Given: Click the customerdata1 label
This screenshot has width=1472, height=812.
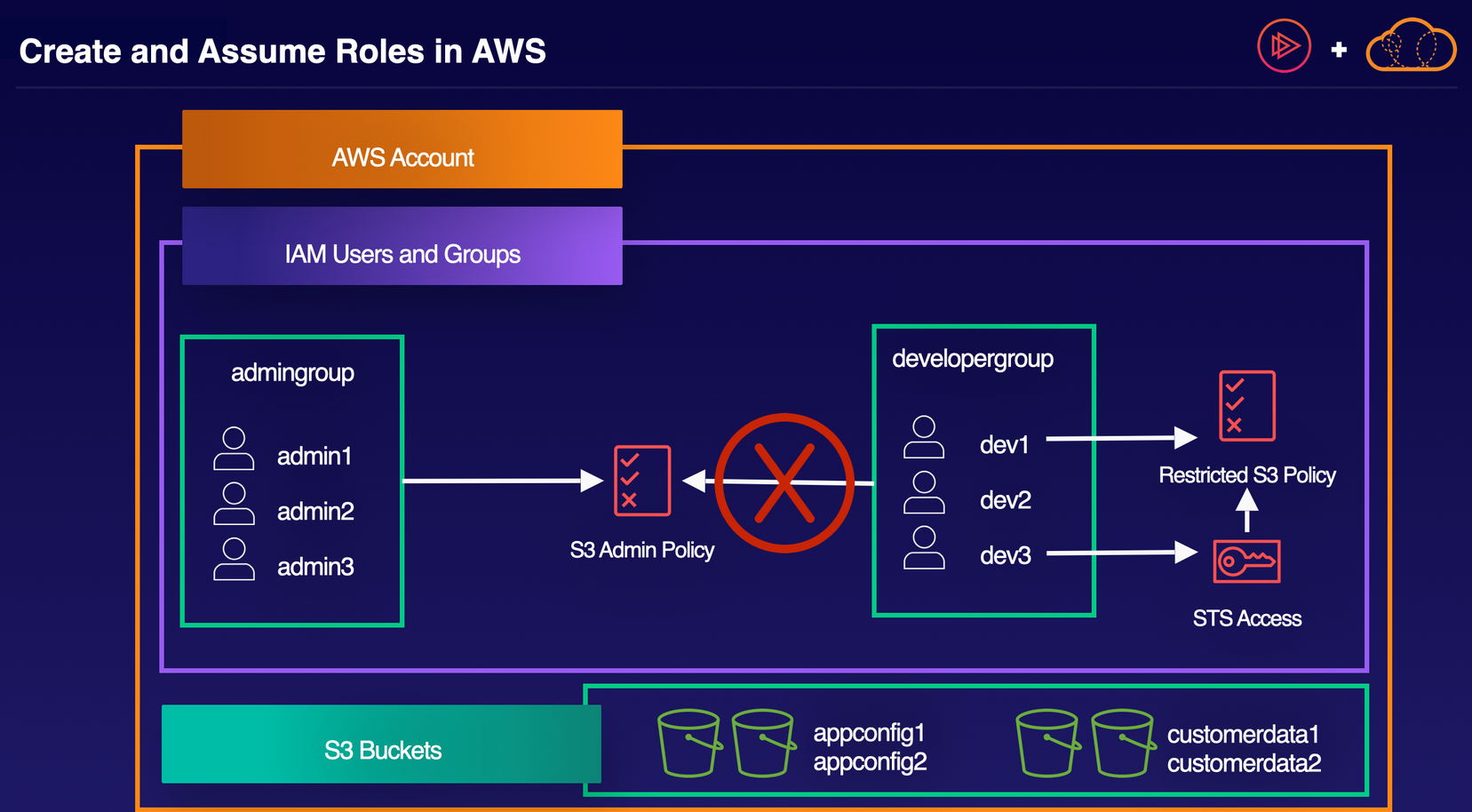Looking at the screenshot, I should 1243,734.
